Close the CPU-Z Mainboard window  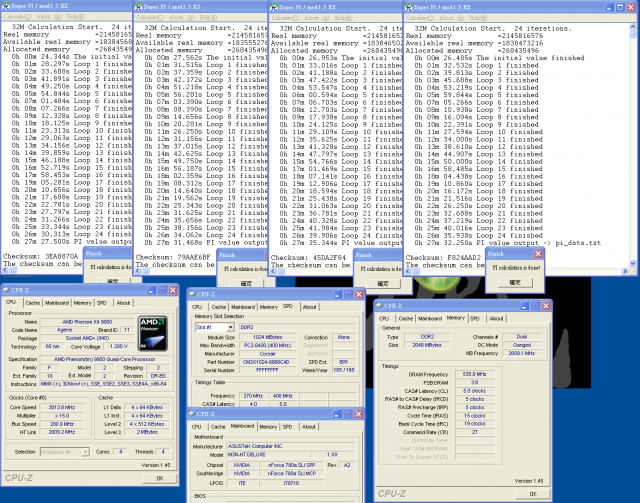point(358,414)
